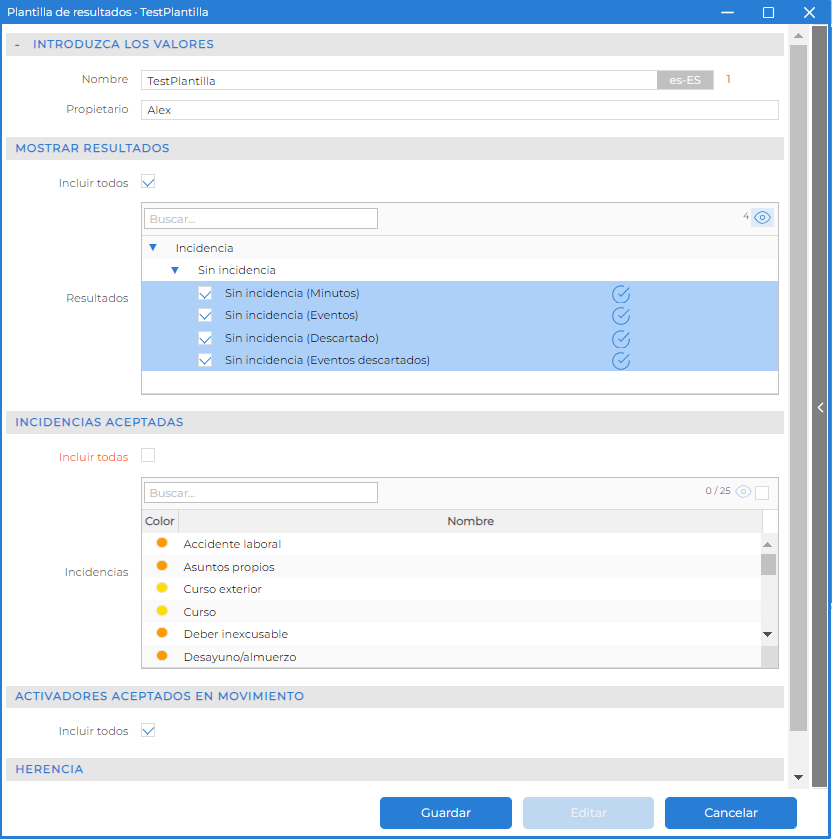
Task: Expand the side panel with left chevron
Action: click(820, 408)
